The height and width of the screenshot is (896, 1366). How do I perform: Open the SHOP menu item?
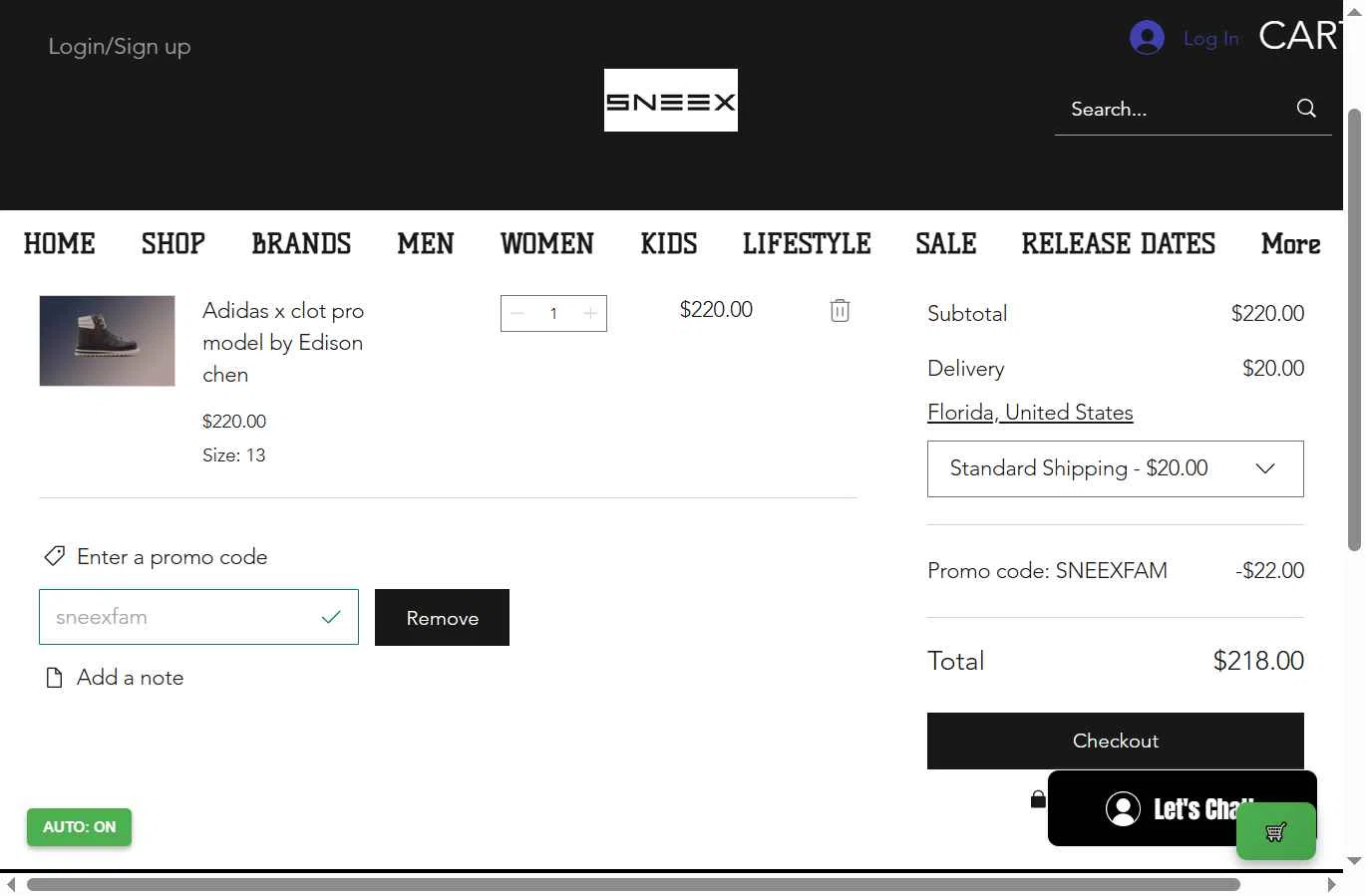[173, 244]
